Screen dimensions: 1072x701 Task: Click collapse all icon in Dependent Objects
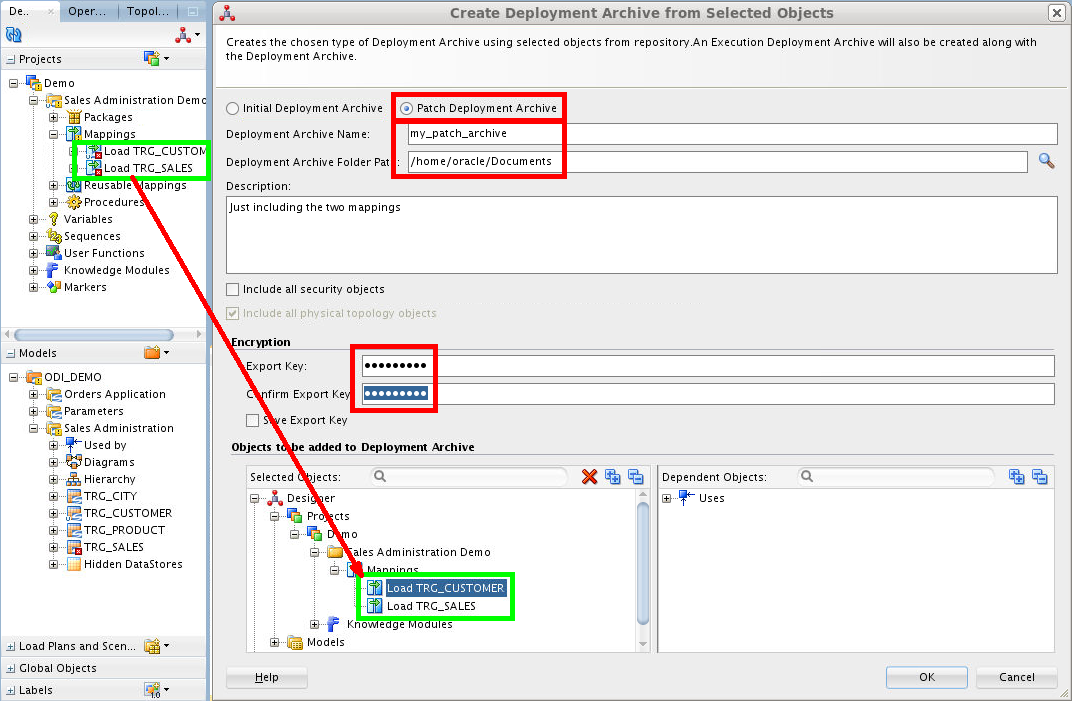coord(1040,477)
